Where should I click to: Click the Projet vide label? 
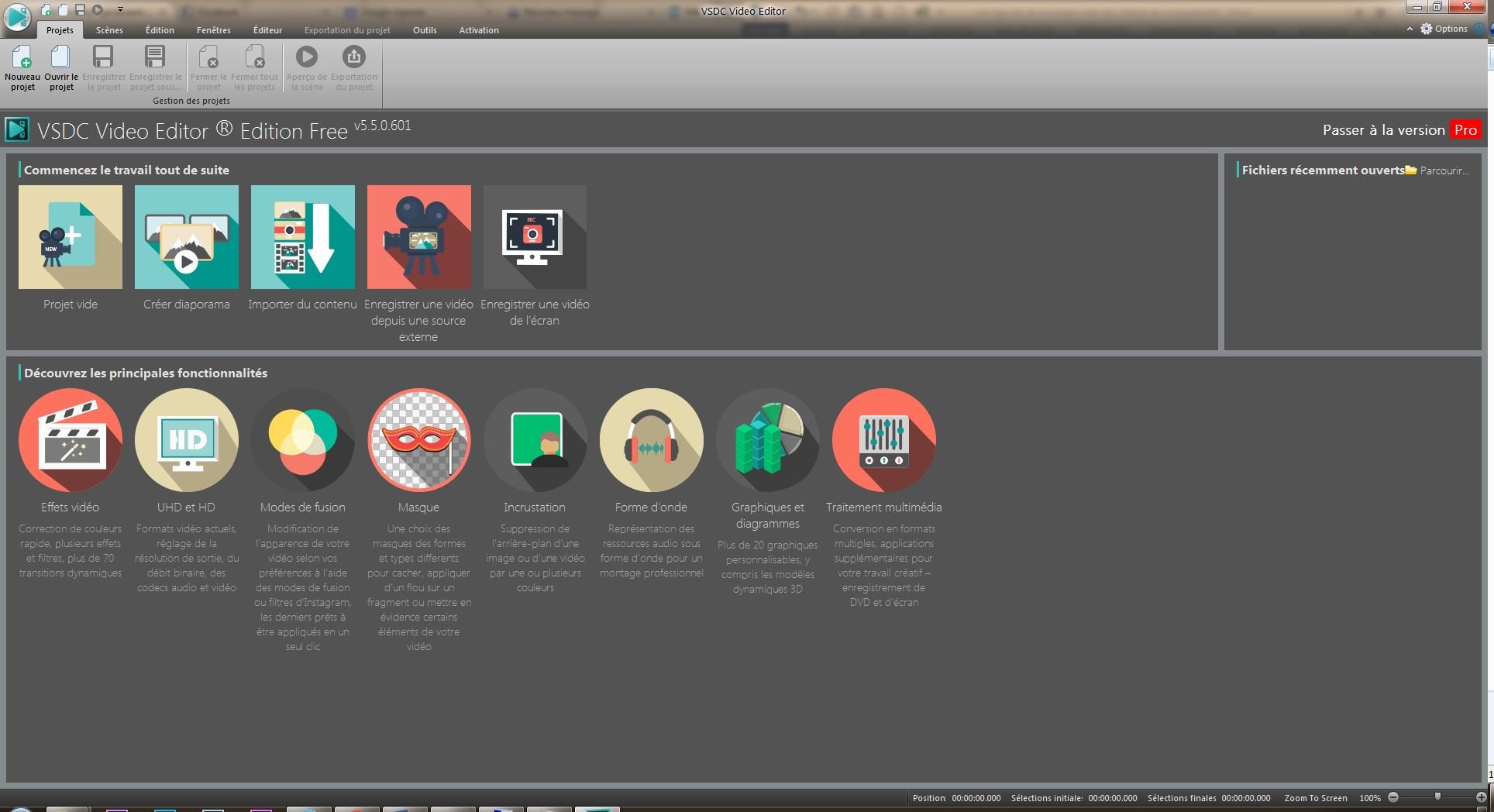(71, 304)
